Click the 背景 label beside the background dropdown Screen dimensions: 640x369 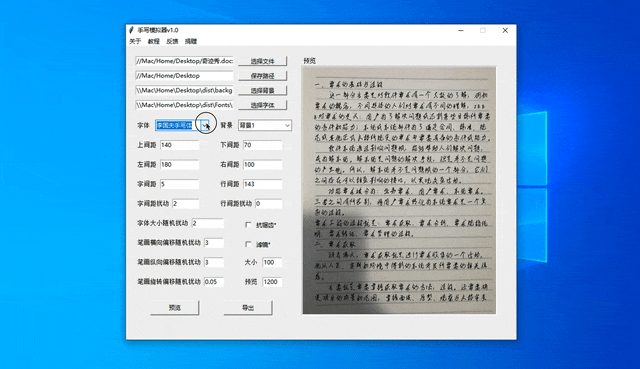pyautogui.click(x=227, y=125)
